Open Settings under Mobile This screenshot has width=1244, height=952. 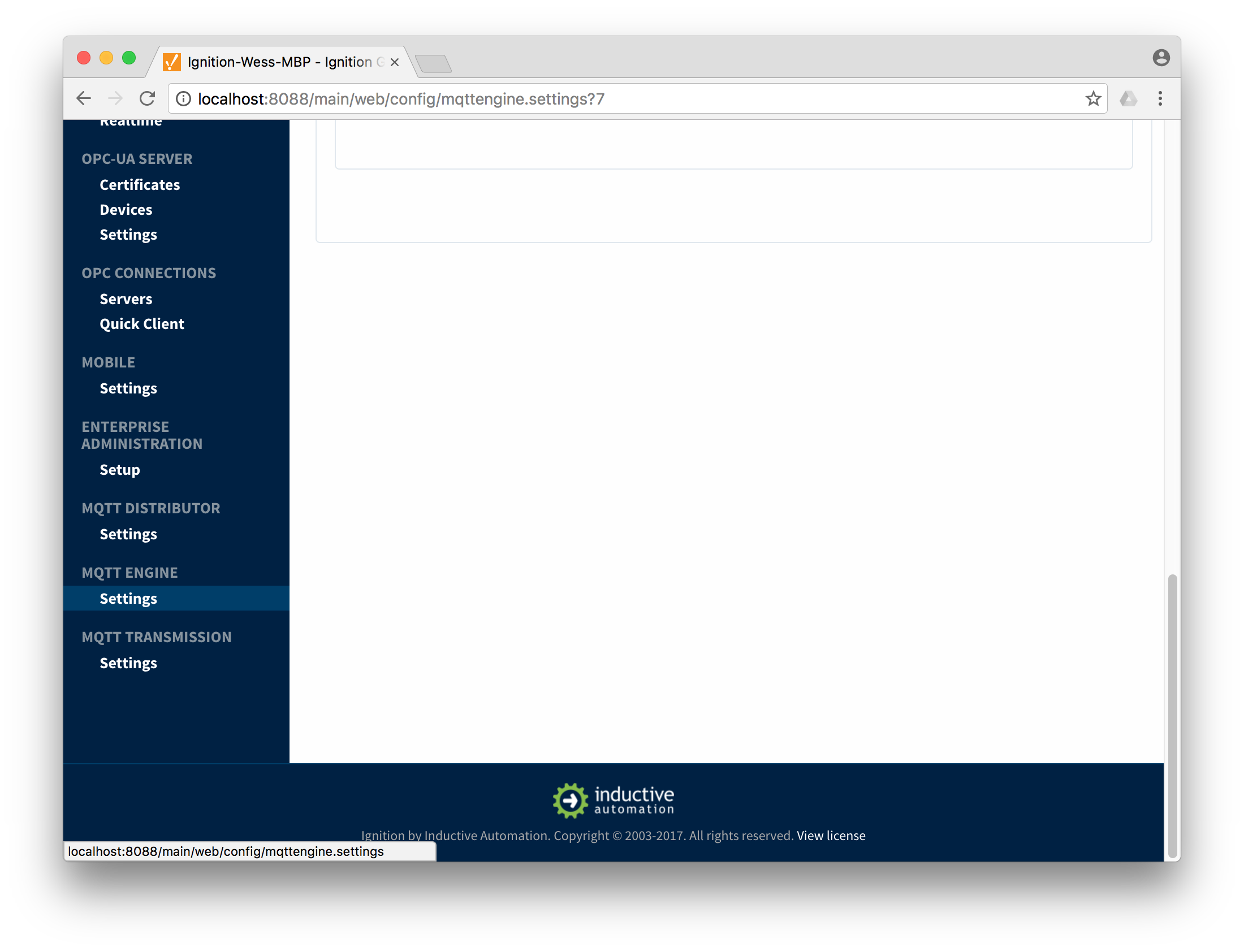coord(128,388)
